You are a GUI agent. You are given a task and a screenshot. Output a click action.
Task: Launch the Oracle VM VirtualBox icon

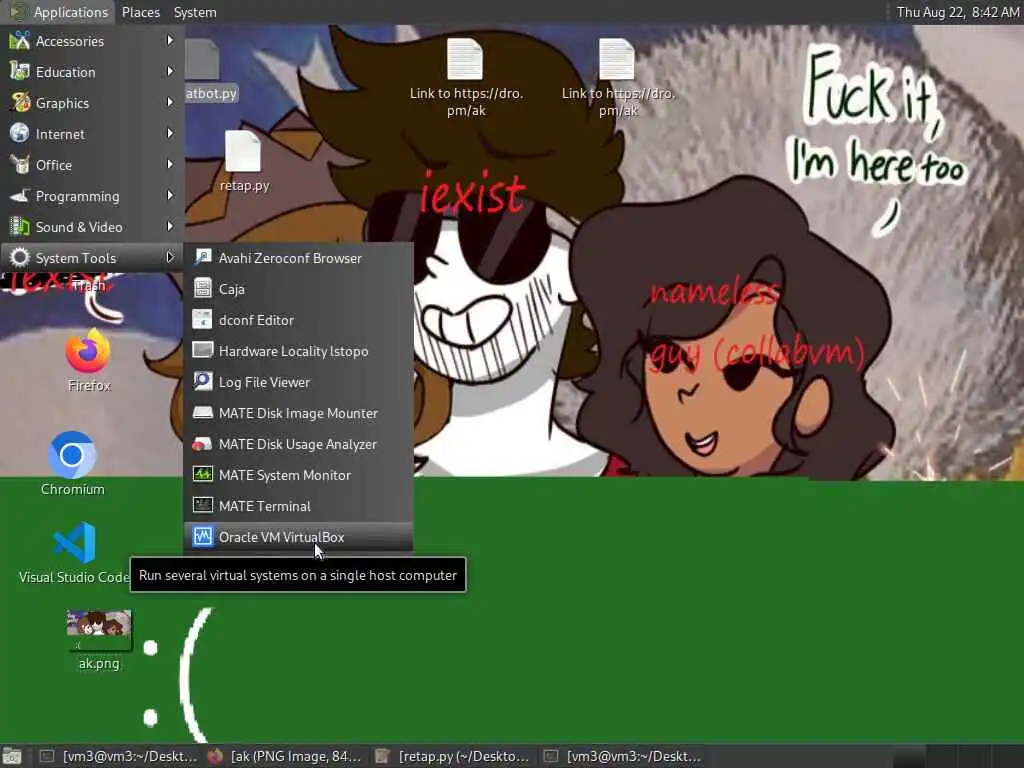click(202, 536)
